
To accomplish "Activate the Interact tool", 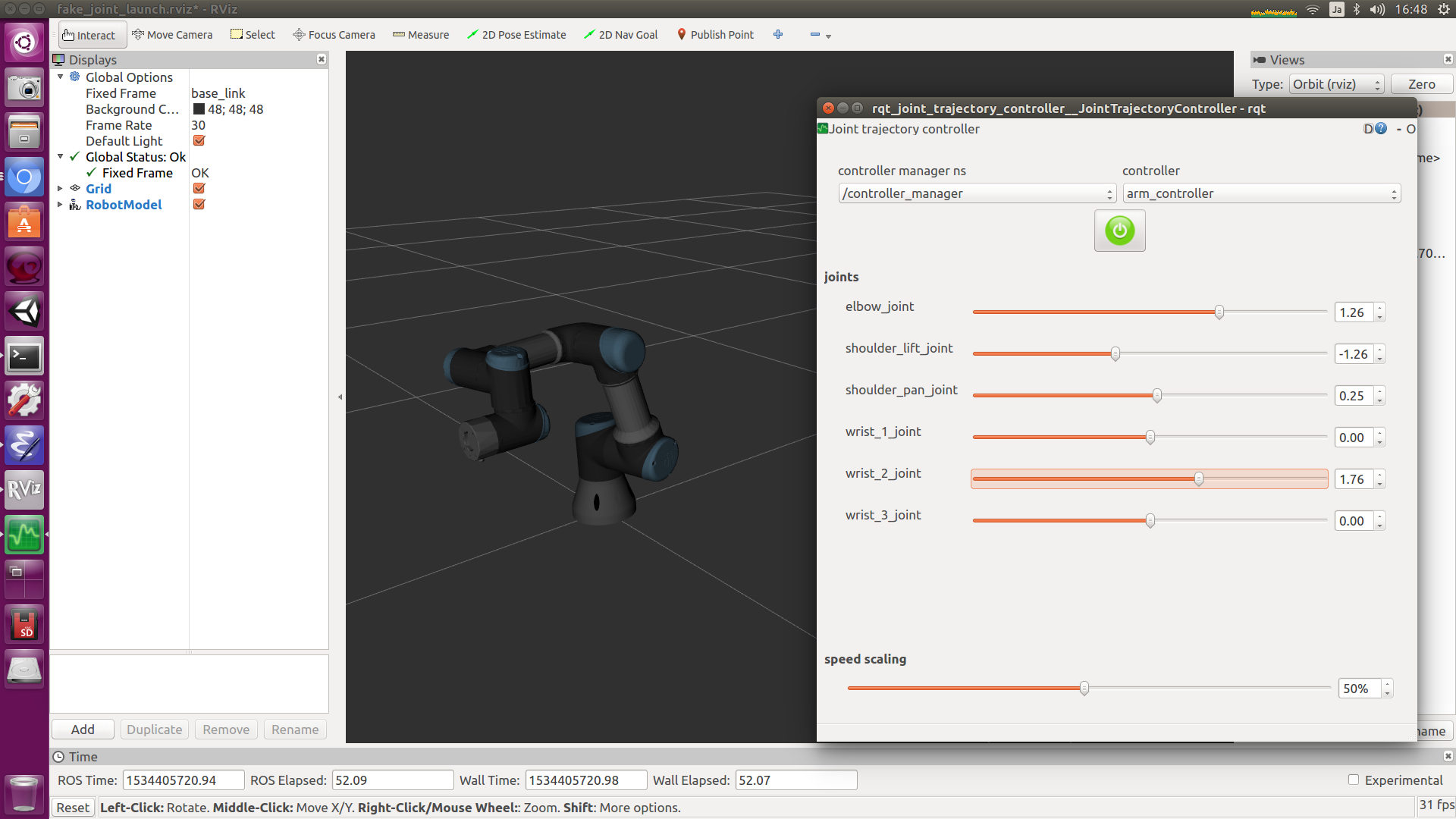I will [89, 35].
